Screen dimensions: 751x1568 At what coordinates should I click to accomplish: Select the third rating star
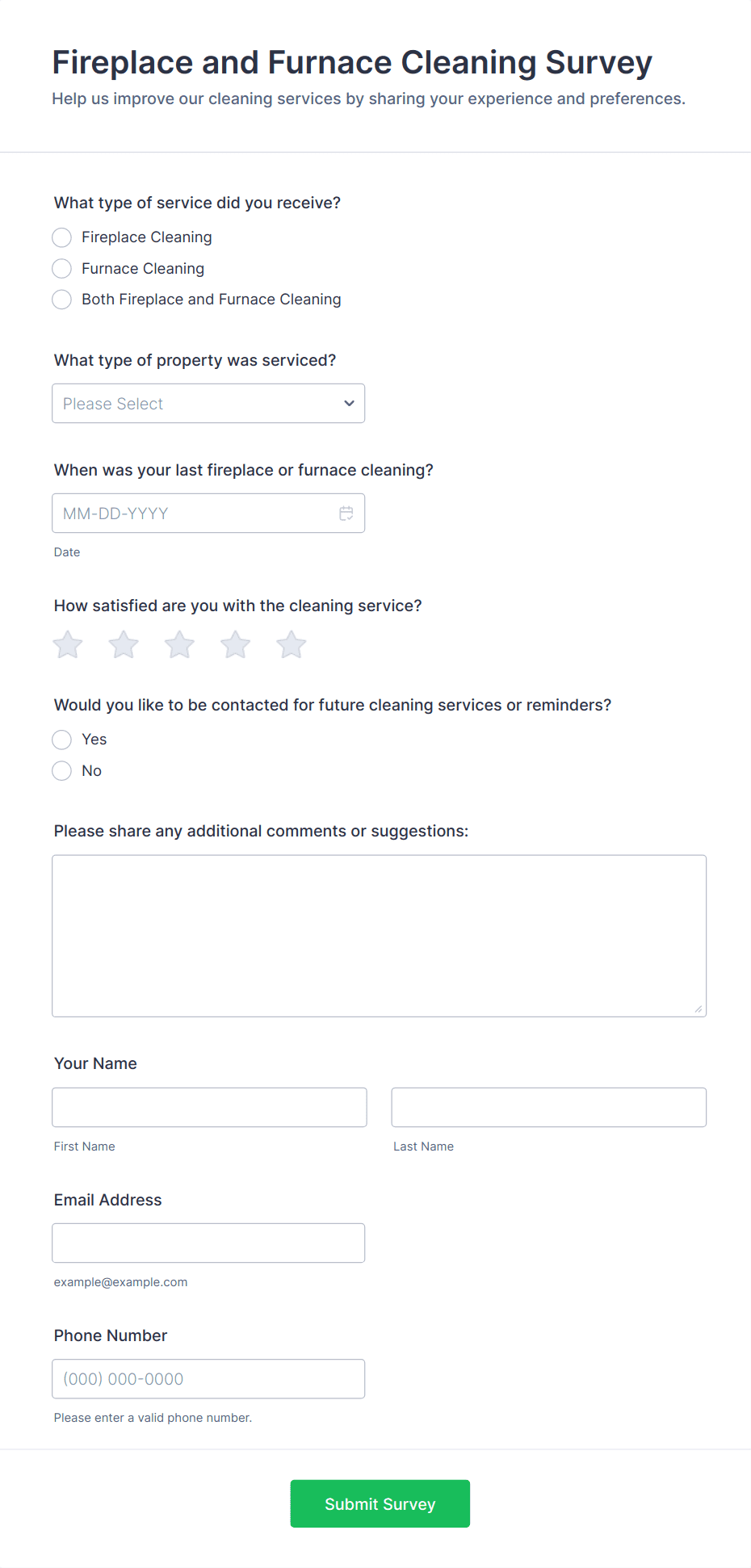point(179,644)
